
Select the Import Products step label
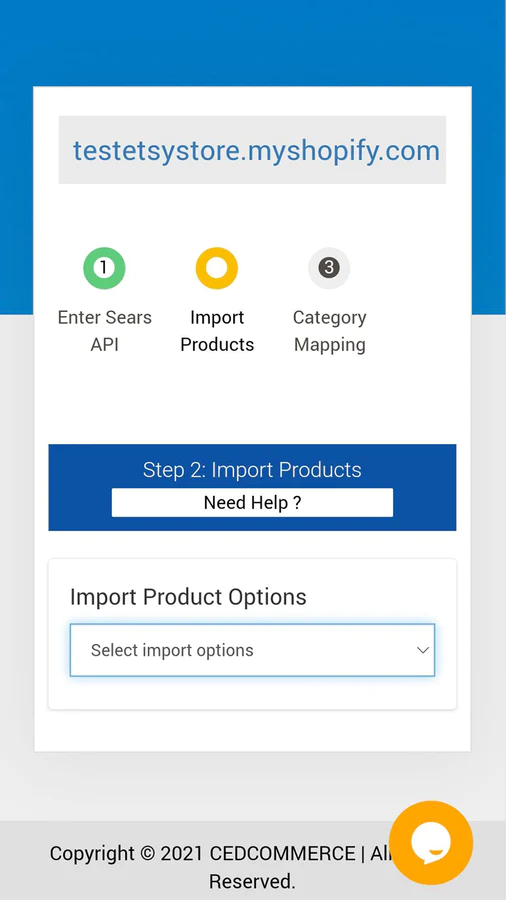[x=217, y=331]
